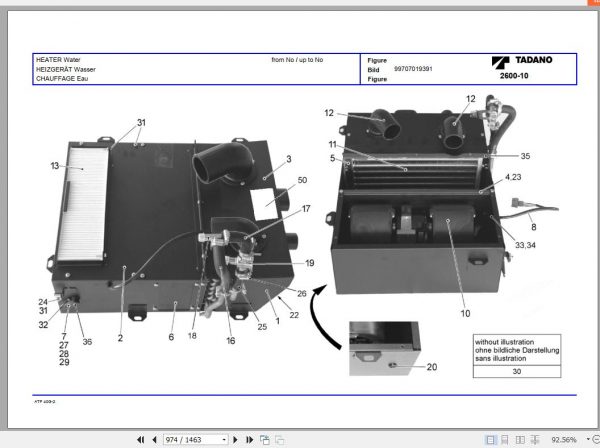Click part callout number 2
This screenshot has height=448, width=600.
(120, 338)
